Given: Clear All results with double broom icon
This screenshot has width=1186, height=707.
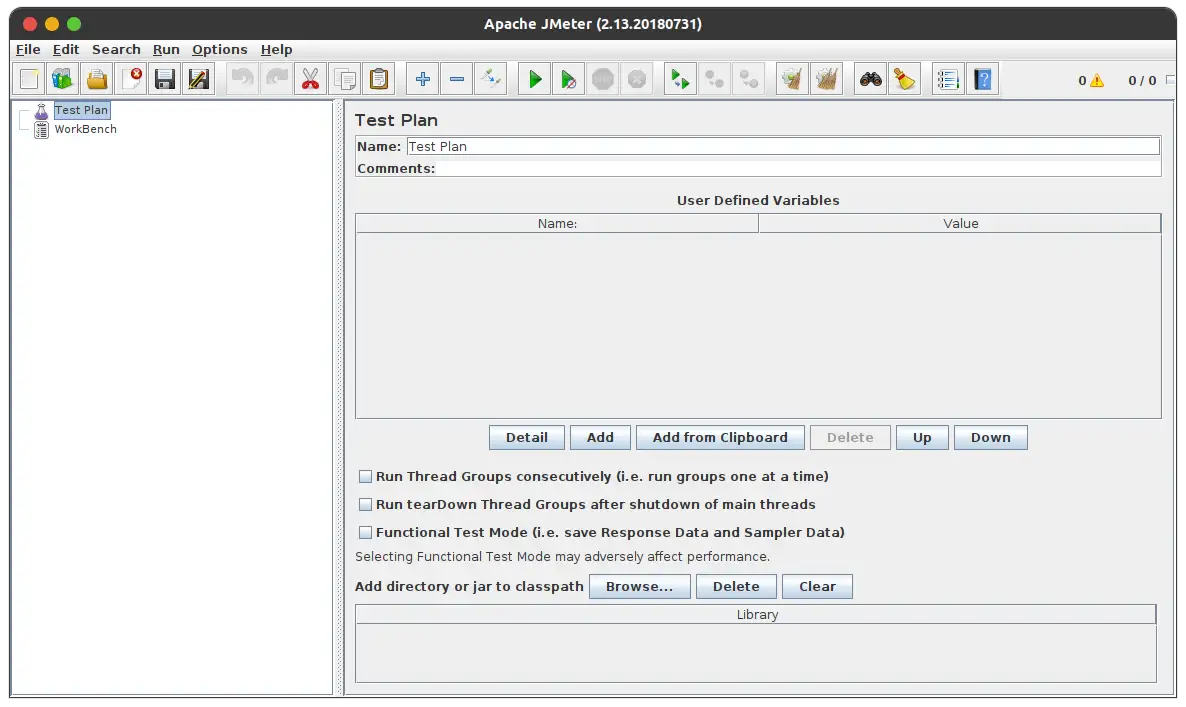Looking at the screenshot, I should 827,79.
